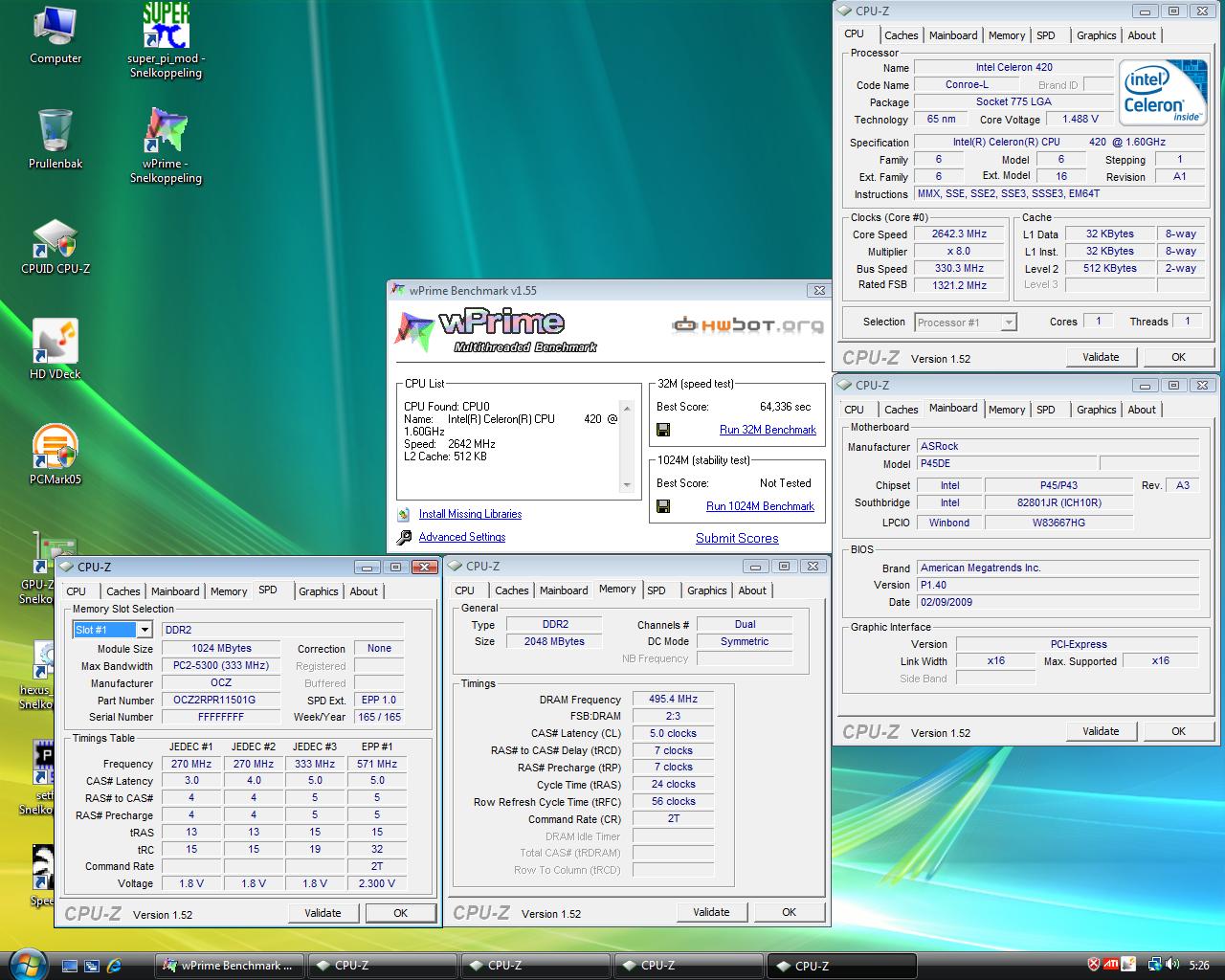This screenshot has width=1225, height=980.
Task: Click the floppy save icon beside 1024M Best Score
Action: pos(663,506)
